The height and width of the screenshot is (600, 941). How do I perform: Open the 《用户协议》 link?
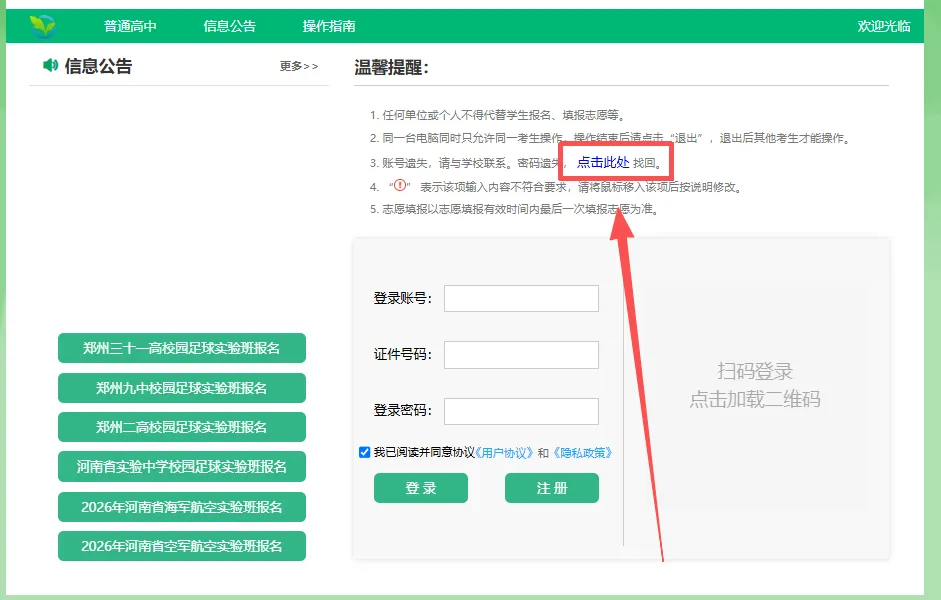tap(504, 453)
